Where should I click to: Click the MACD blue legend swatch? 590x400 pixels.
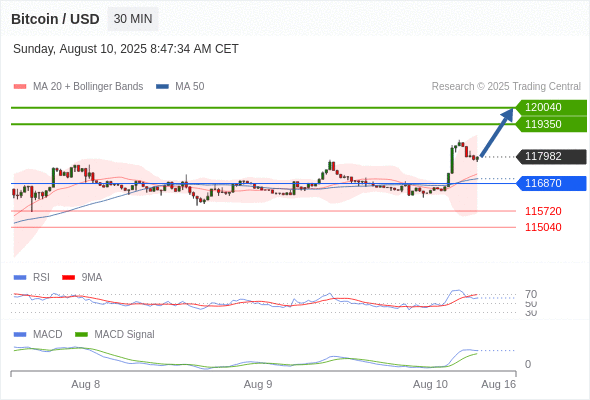[x=20, y=335]
